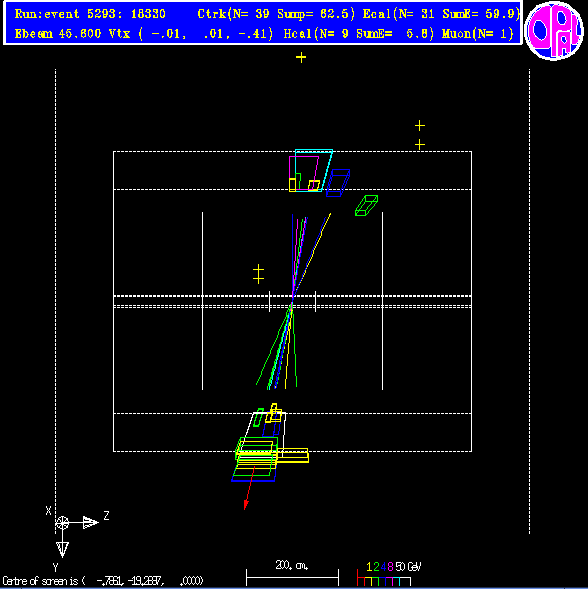Select the lone yellow plus marker at top

click(301, 57)
